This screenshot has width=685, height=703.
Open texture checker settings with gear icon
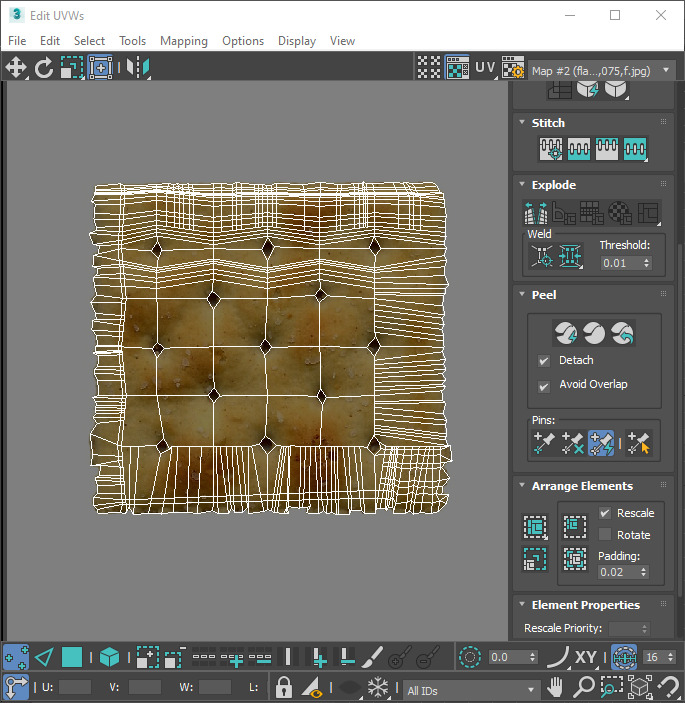512,67
